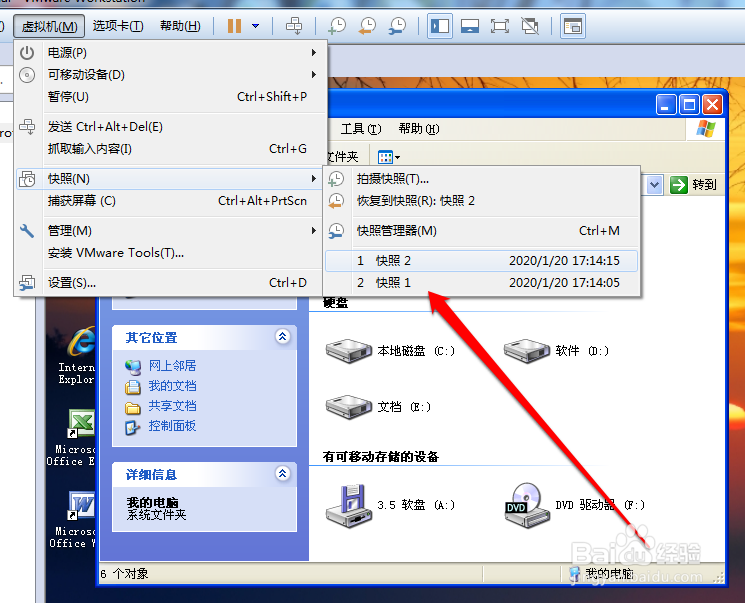
Task: Expand the 电源(P) submenu
Action: click(x=171, y=52)
